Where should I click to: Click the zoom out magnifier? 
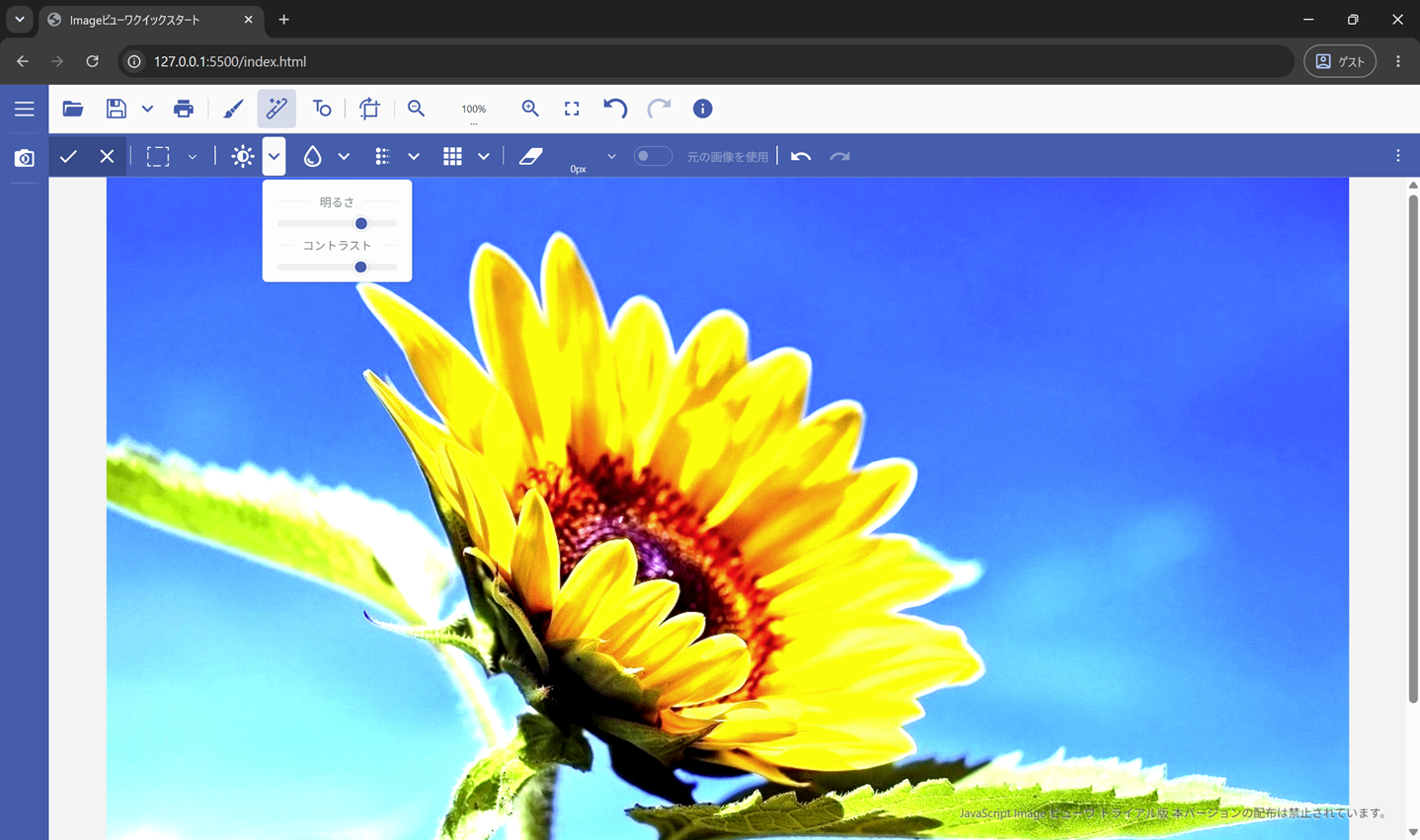417,109
